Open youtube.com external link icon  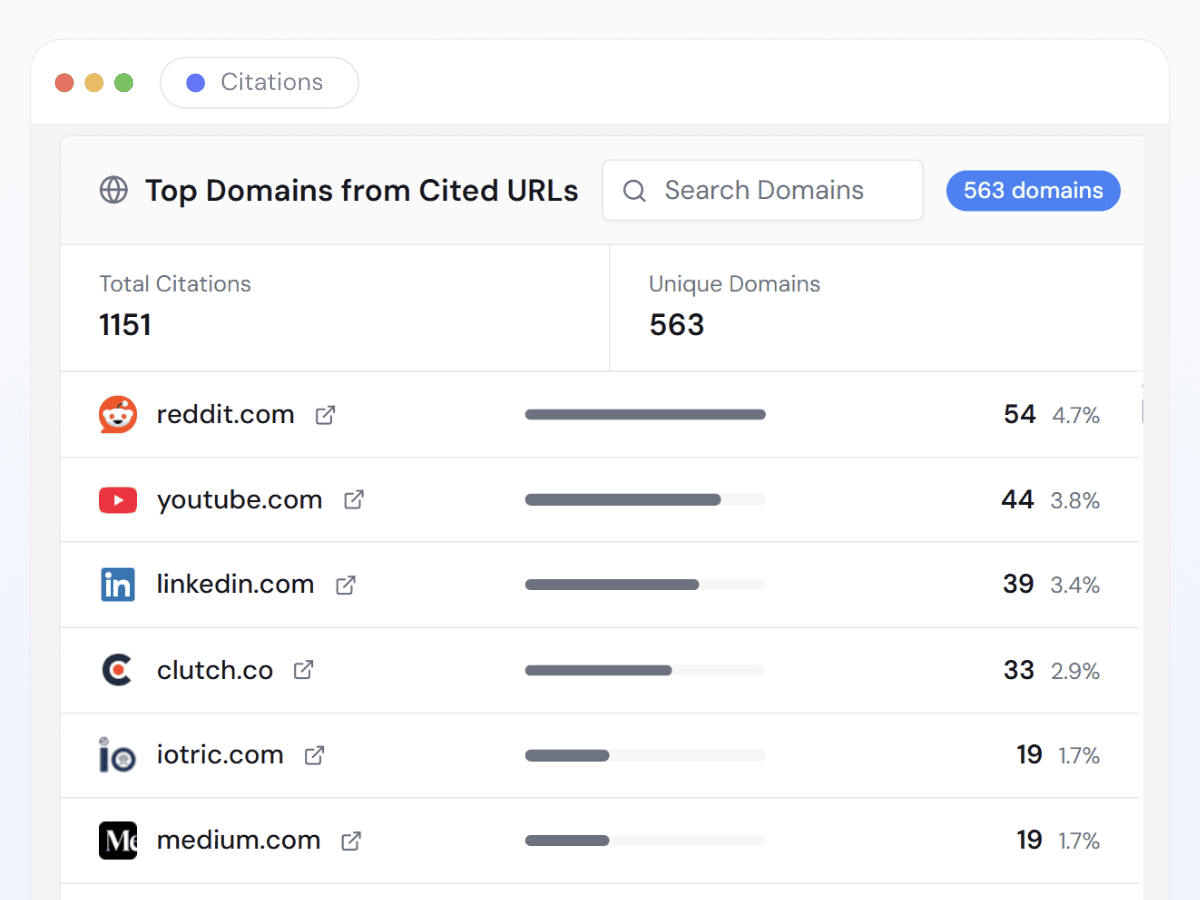[354, 499]
